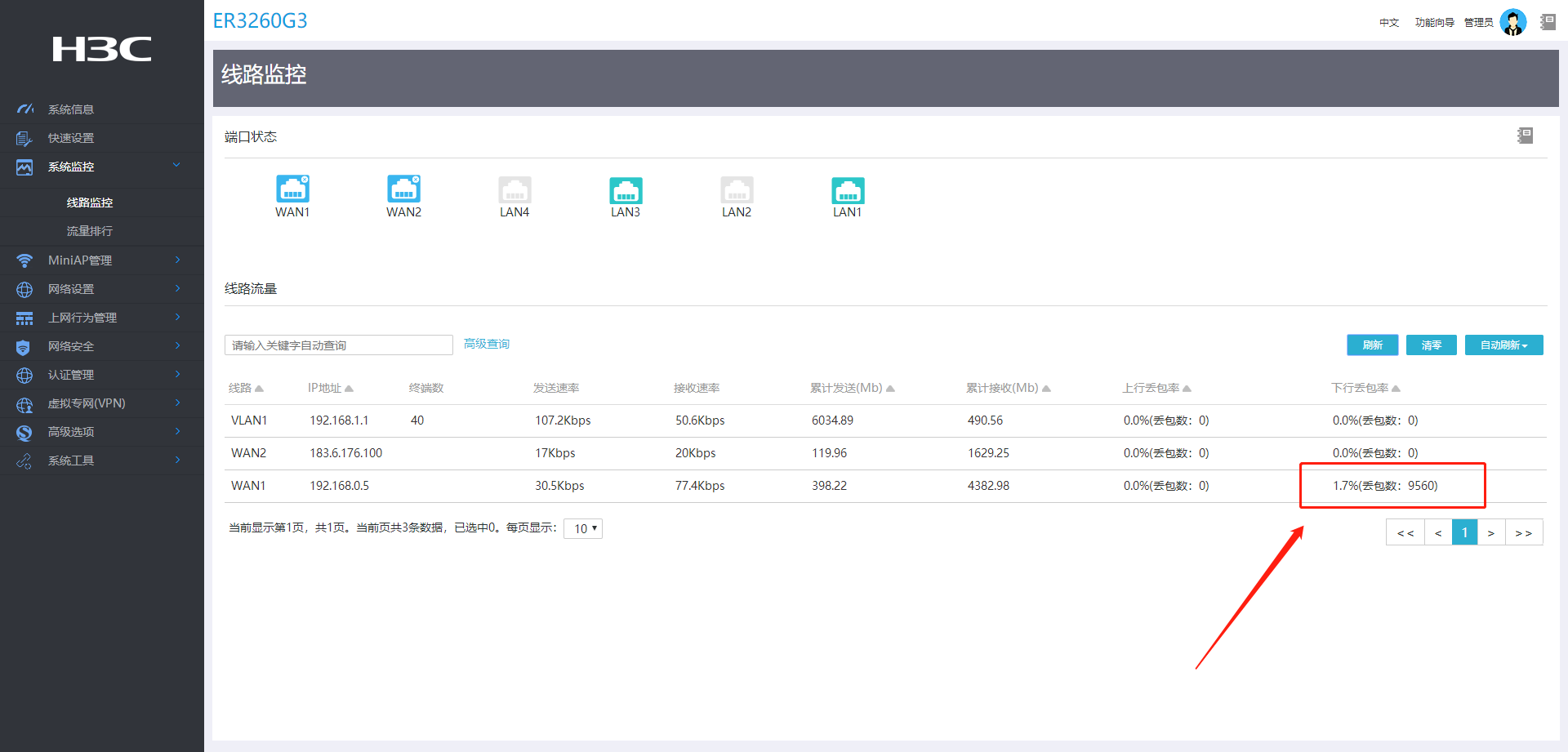Open the 自动刷新 dropdown button
This screenshot has height=752, width=1568.
click(x=1503, y=345)
